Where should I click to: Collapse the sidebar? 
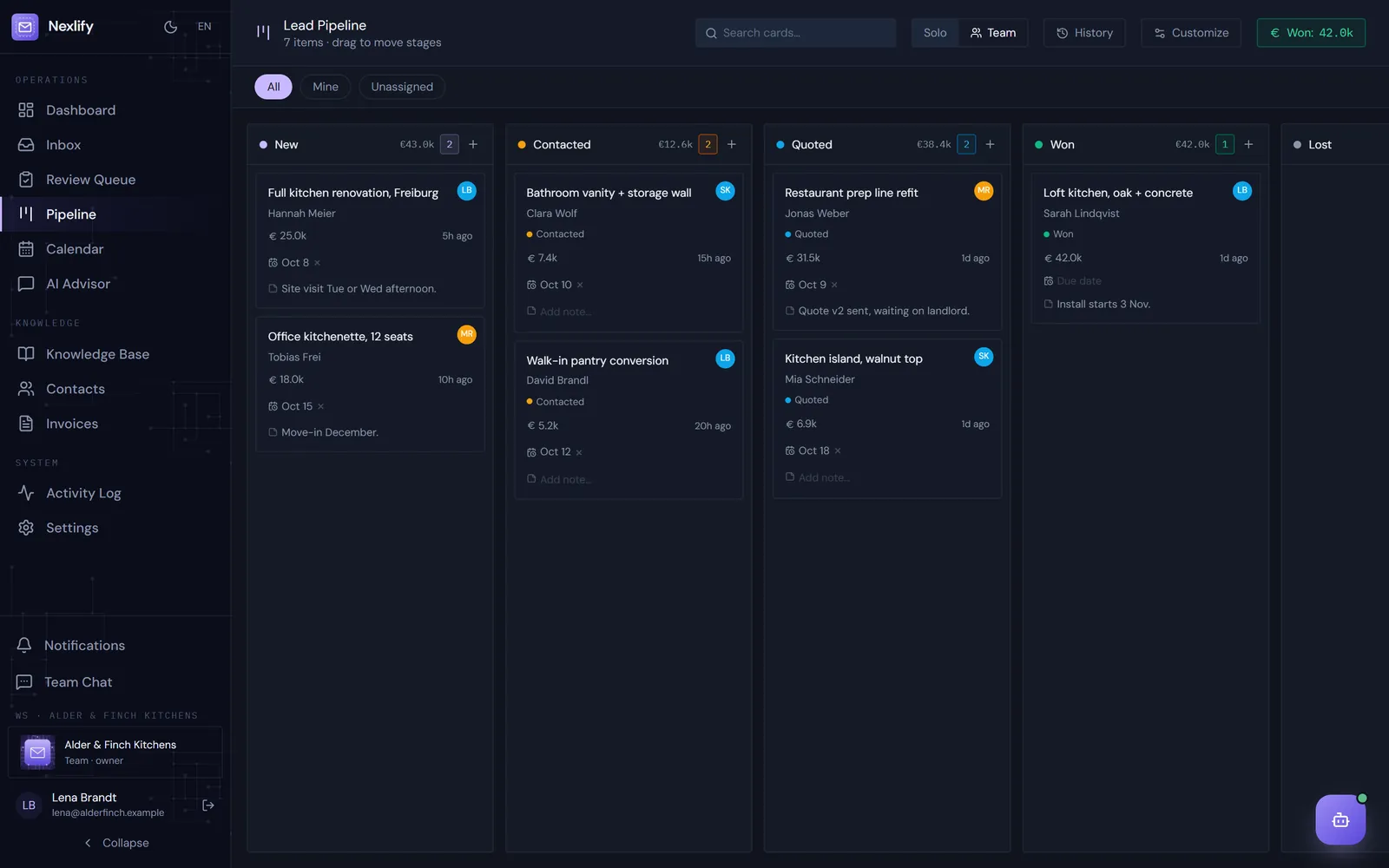tap(115, 843)
